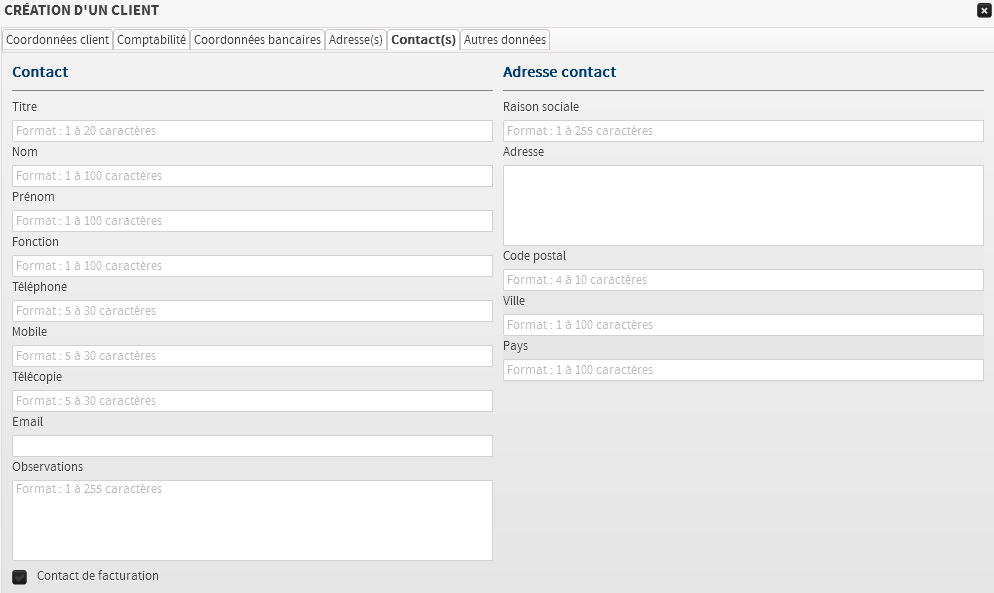994x593 pixels.
Task: Focus the Nom text field
Action: [x=252, y=176]
